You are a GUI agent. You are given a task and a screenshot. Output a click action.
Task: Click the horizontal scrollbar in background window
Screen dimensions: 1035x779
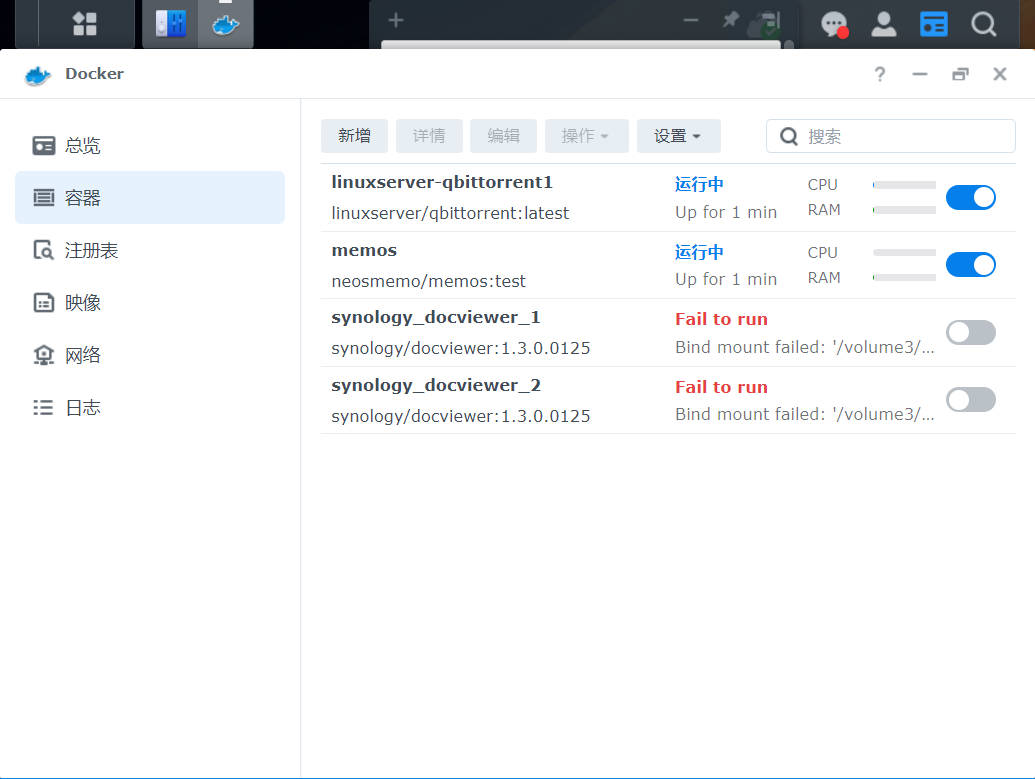tap(581, 44)
